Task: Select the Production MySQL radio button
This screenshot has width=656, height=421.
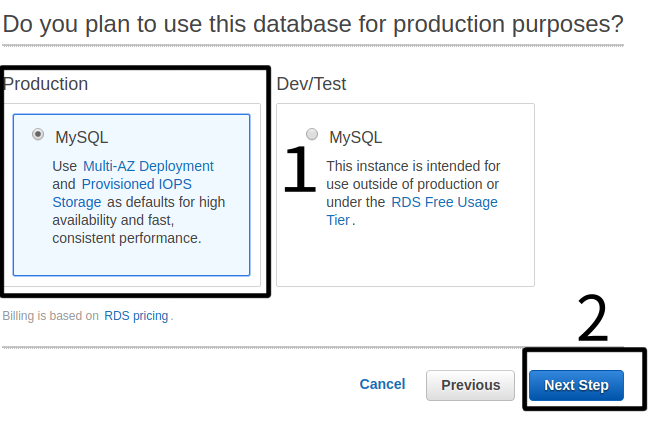Action: [39, 133]
